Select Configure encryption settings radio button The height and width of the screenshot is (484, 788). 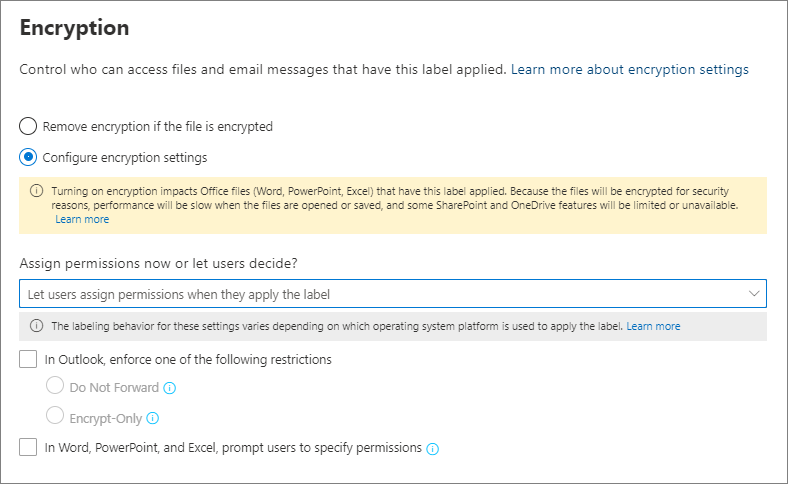coord(28,157)
